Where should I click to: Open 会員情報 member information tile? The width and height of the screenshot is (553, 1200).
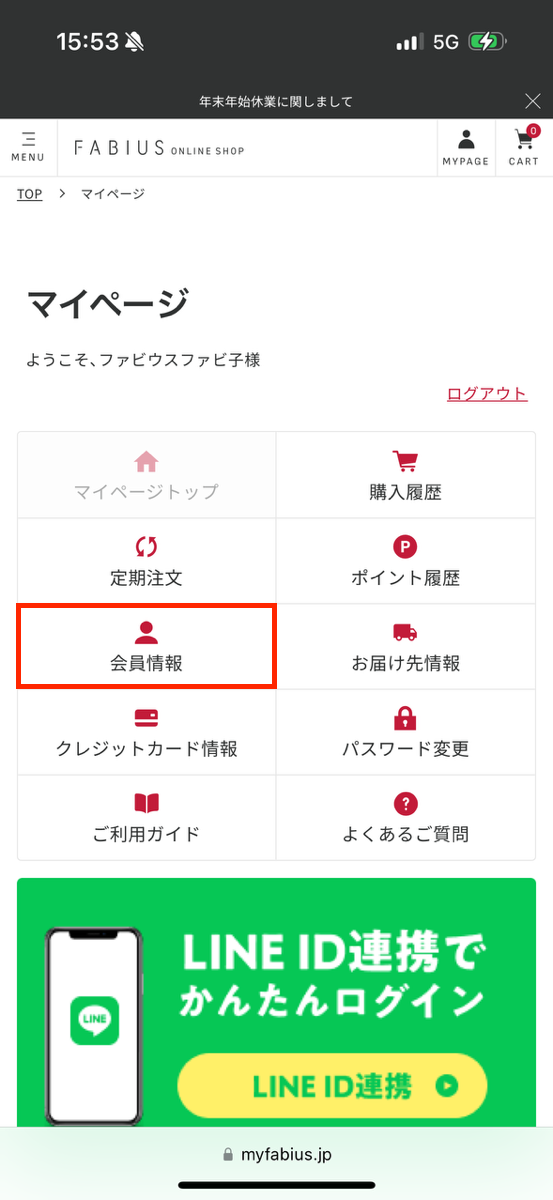point(146,646)
